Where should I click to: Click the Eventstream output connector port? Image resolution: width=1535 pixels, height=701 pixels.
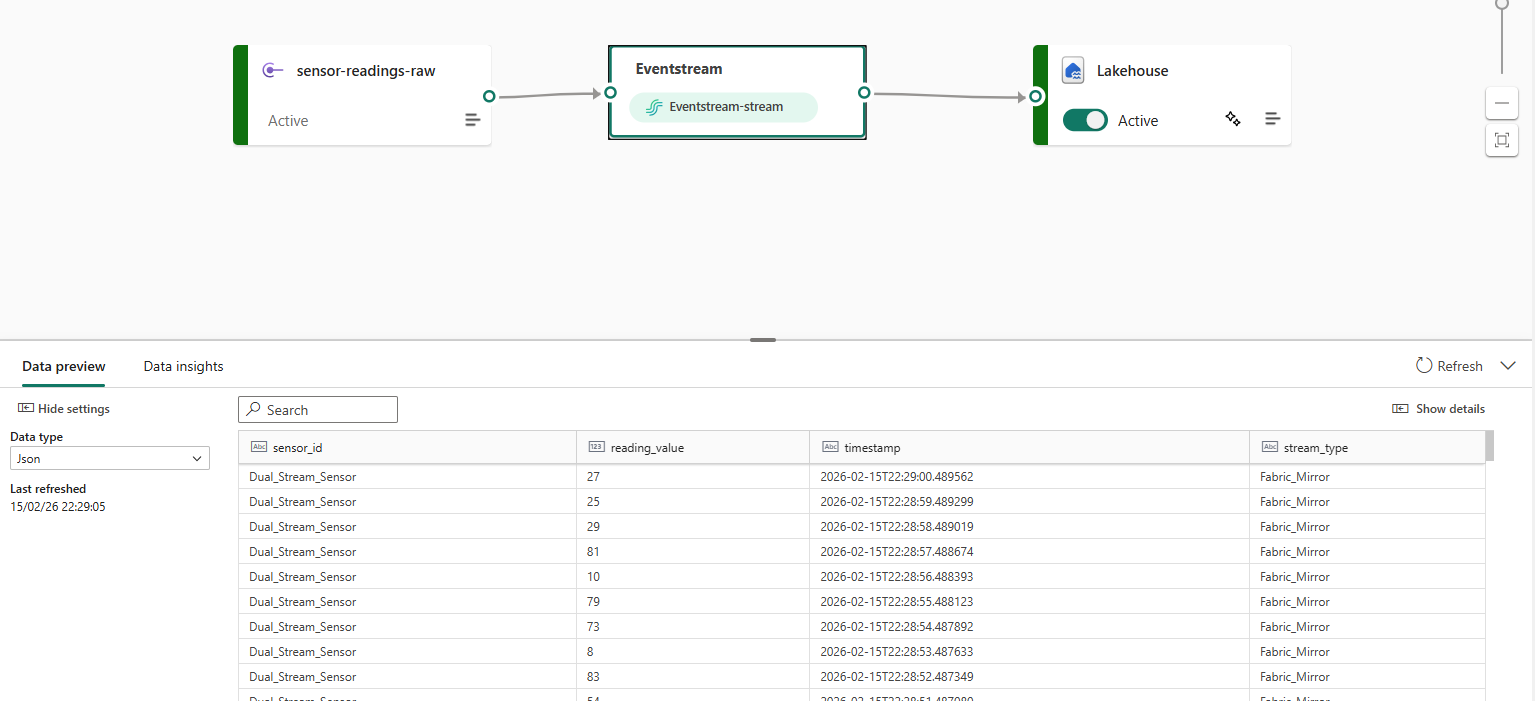point(864,92)
